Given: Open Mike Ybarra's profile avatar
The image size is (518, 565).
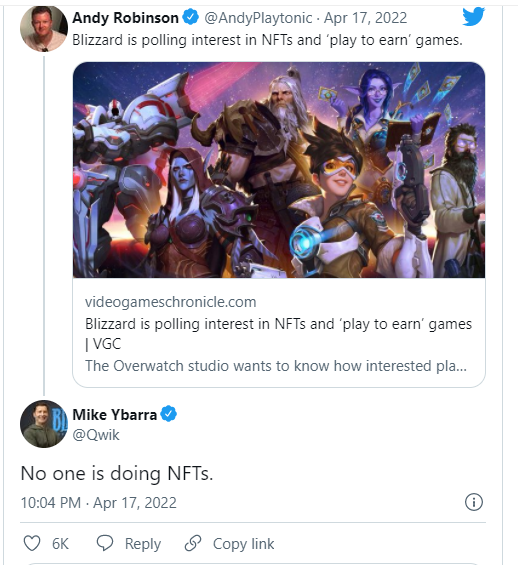Looking at the screenshot, I should point(44,424).
